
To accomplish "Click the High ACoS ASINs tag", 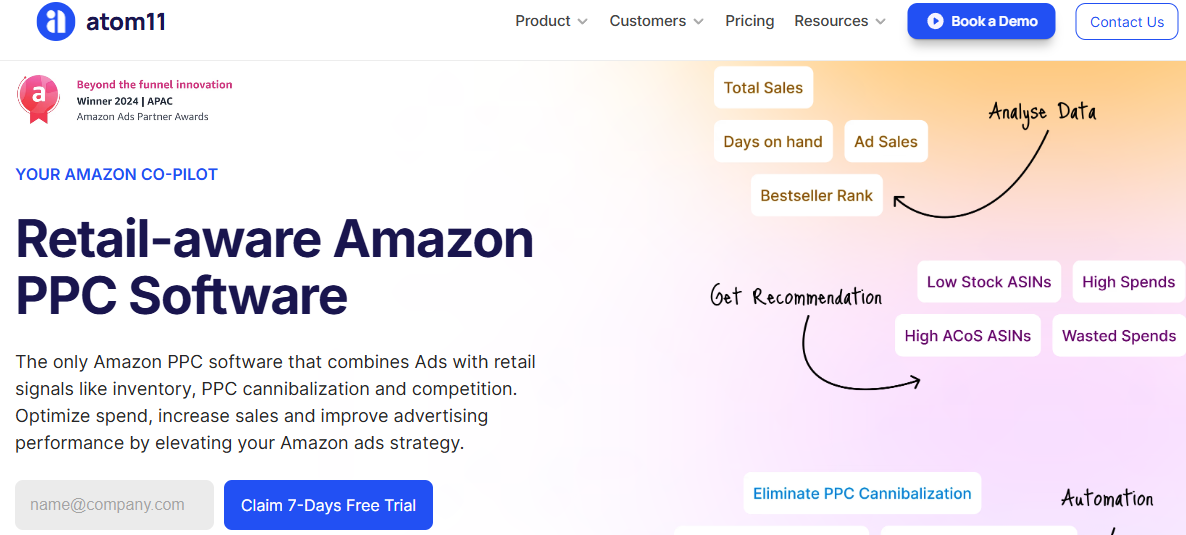I will tap(967, 336).
